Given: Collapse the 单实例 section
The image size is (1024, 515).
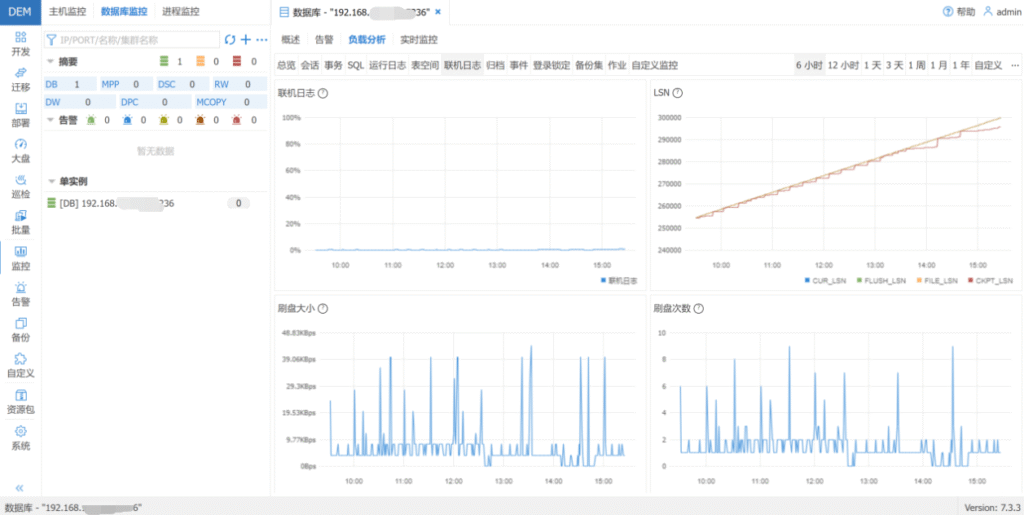Looking at the screenshot, I should click(x=52, y=182).
